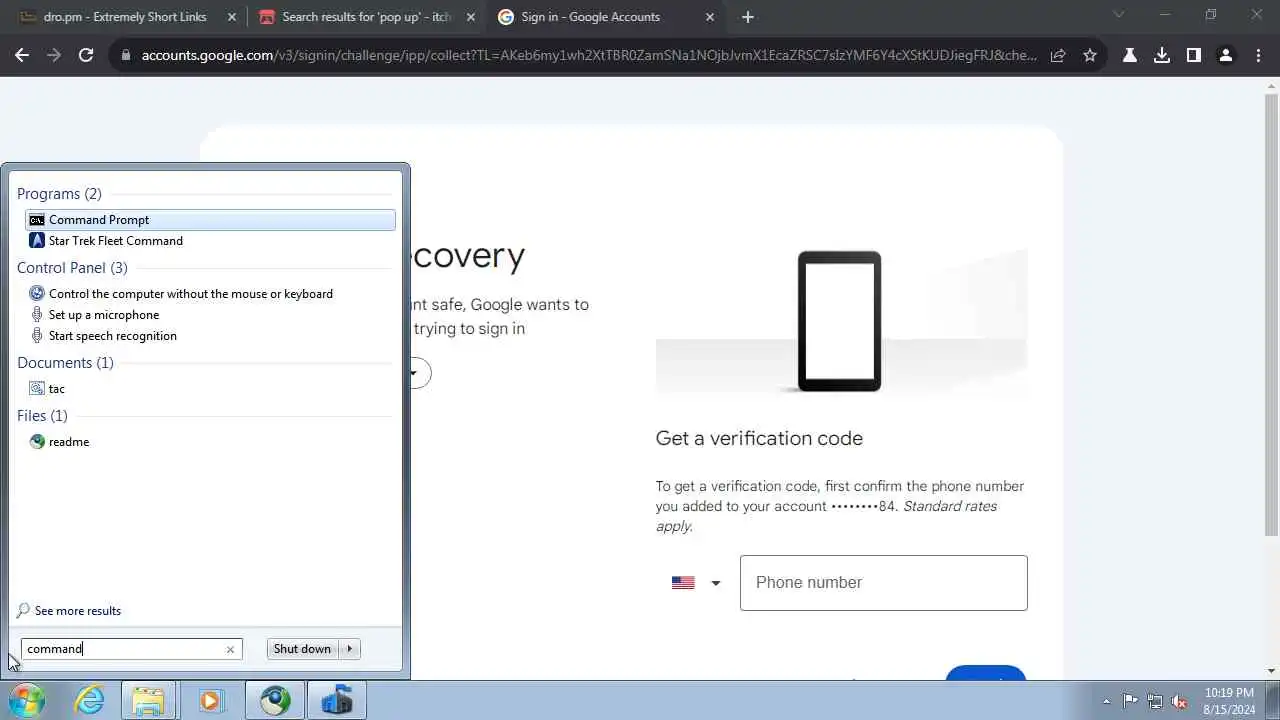Click Action Center flag tray icon
Viewport: 1280px width, 720px height.
(1130, 701)
